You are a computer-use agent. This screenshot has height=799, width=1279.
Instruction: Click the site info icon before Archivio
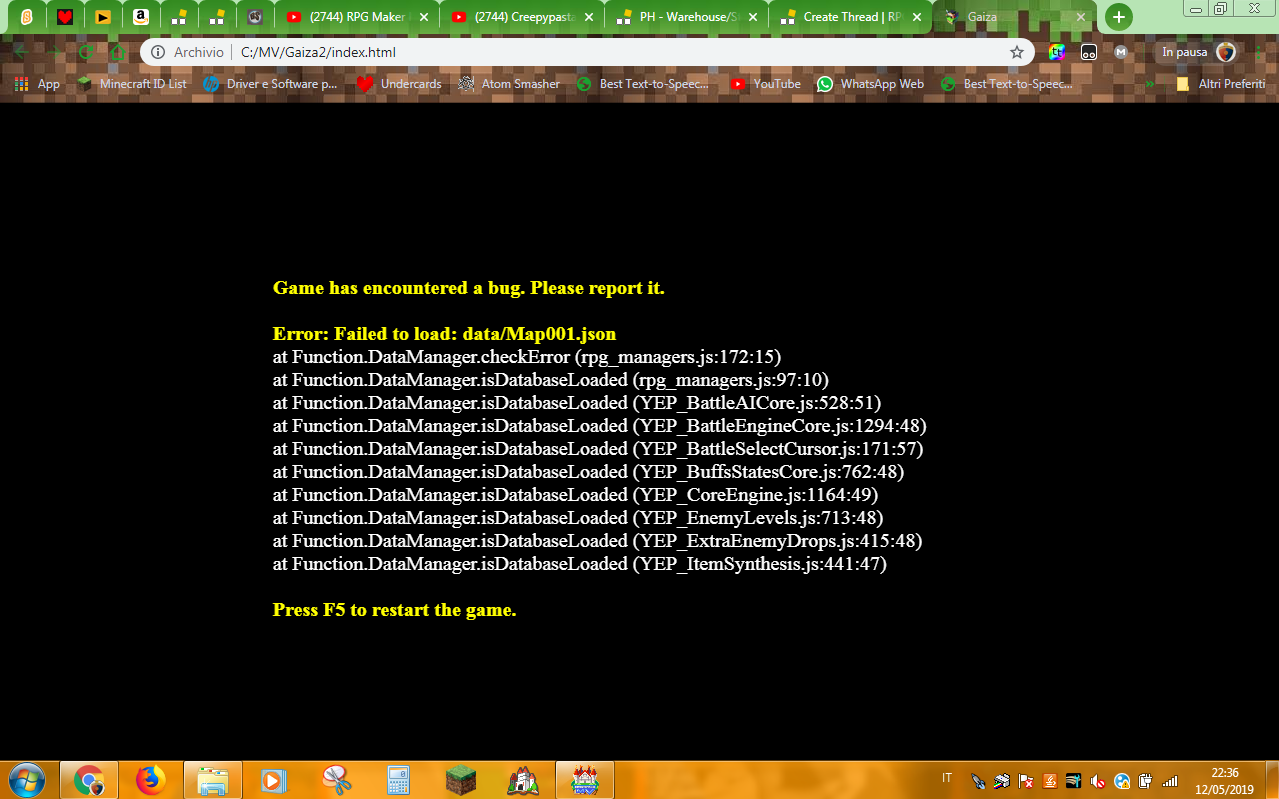point(158,52)
